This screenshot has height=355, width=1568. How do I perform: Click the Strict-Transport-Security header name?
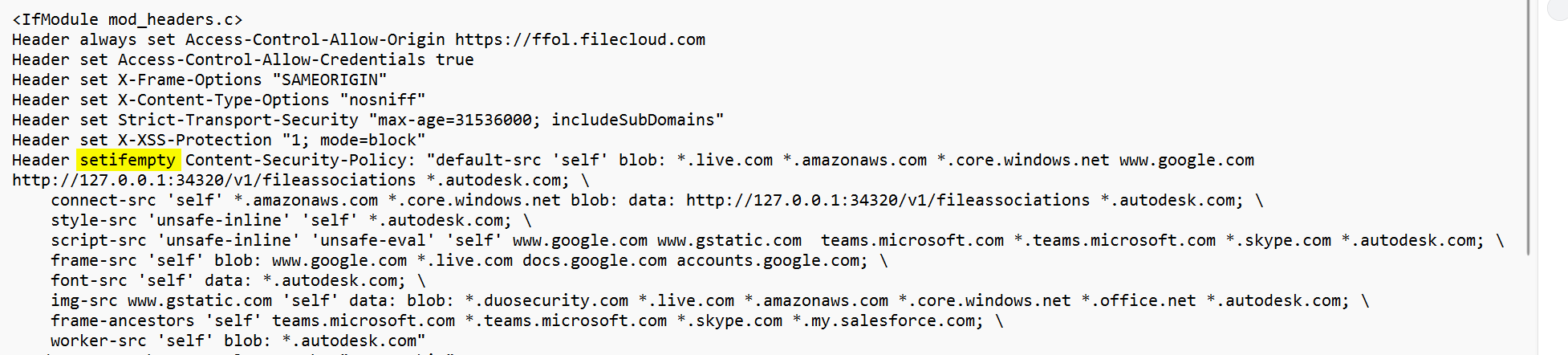click(x=238, y=120)
